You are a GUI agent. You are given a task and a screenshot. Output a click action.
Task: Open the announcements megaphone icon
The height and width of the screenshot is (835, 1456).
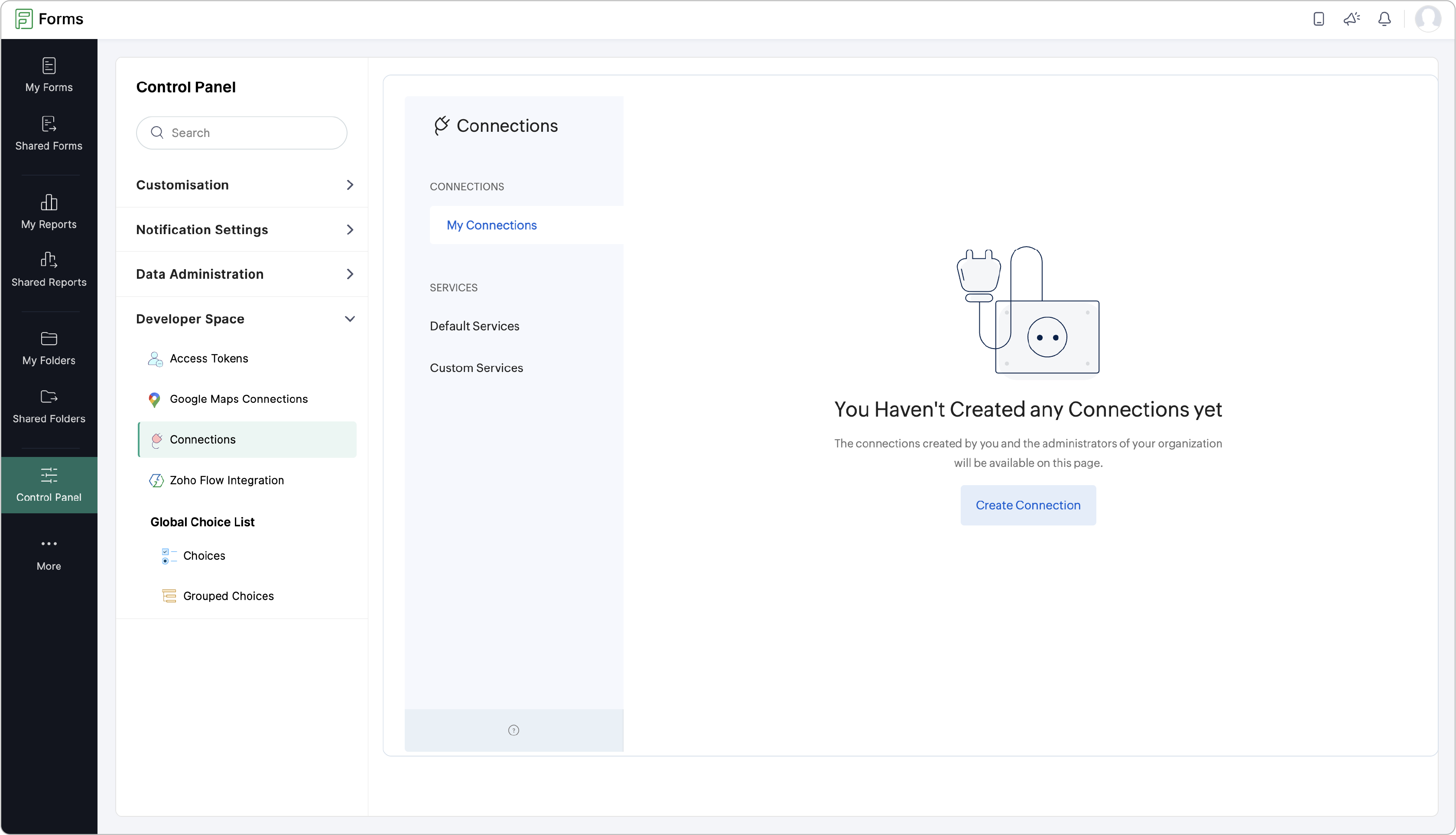coord(1351,19)
